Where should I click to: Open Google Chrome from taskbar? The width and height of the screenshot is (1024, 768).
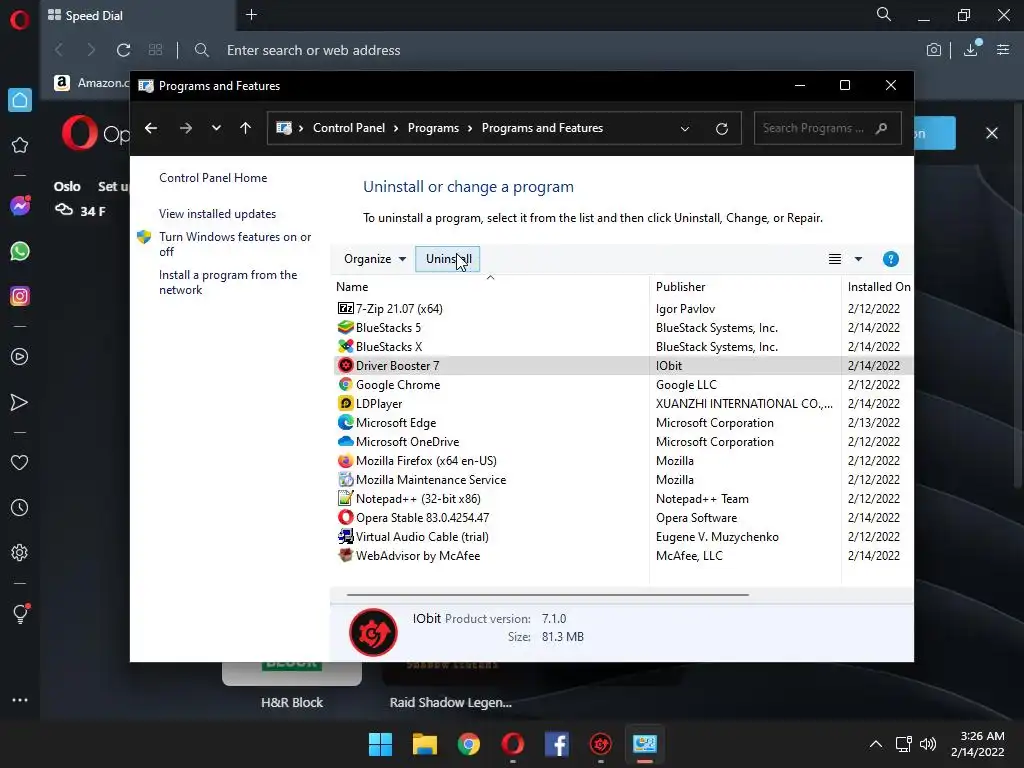(468, 744)
